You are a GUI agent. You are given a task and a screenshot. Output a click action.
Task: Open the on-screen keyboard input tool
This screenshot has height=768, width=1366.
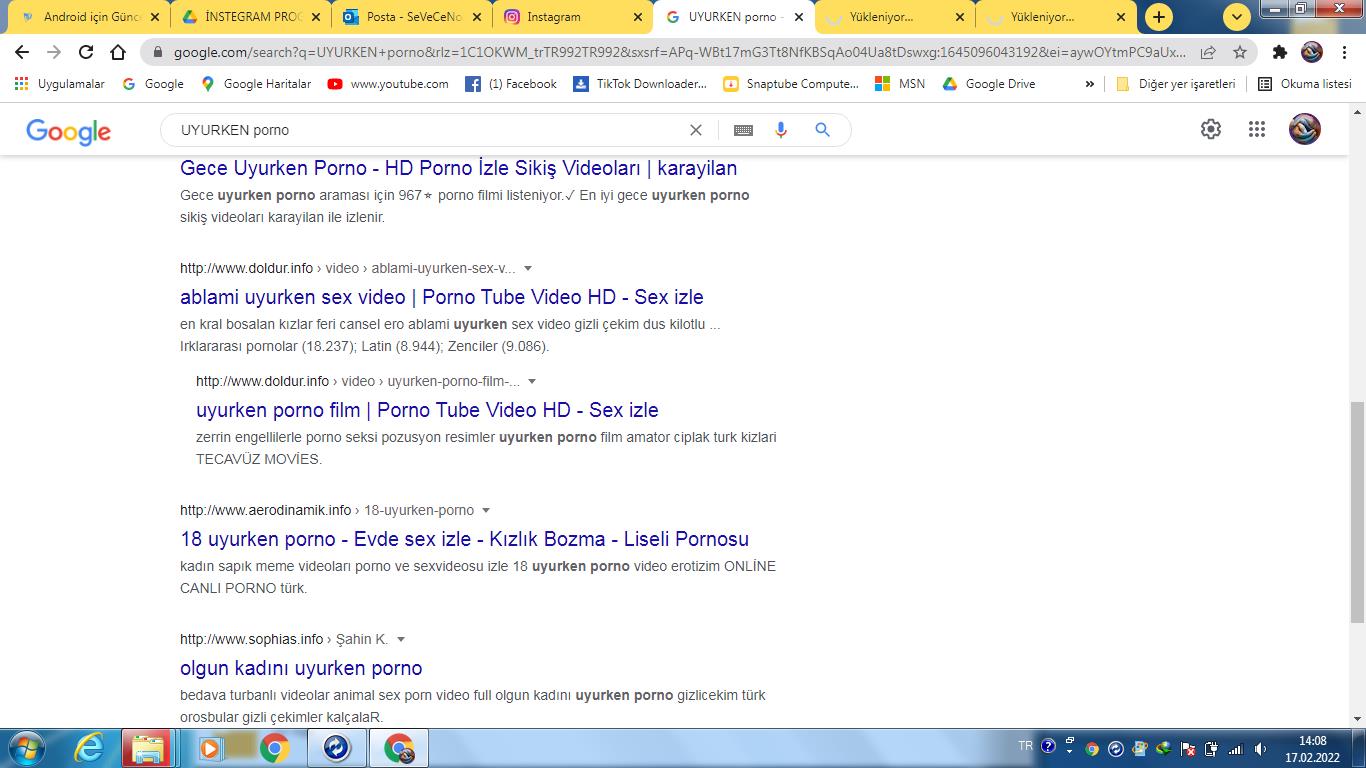click(743, 130)
